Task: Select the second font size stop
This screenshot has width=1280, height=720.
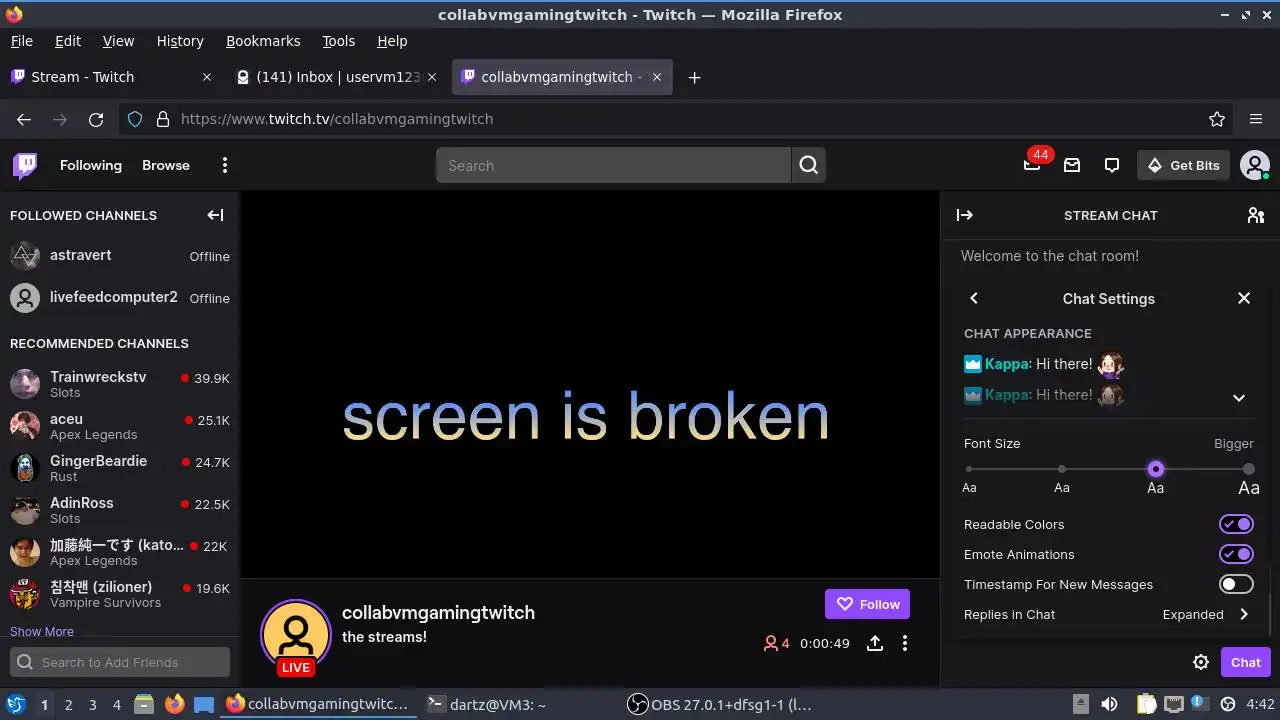Action: click(x=1062, y=469)
